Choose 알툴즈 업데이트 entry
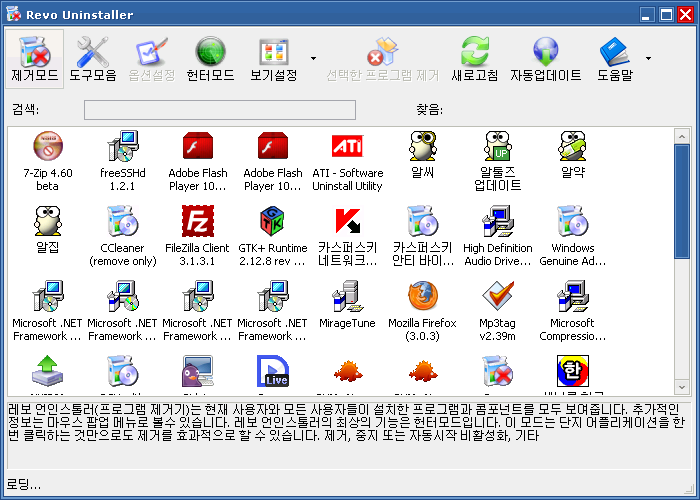The image size is (700, 500). click(497, 162)
